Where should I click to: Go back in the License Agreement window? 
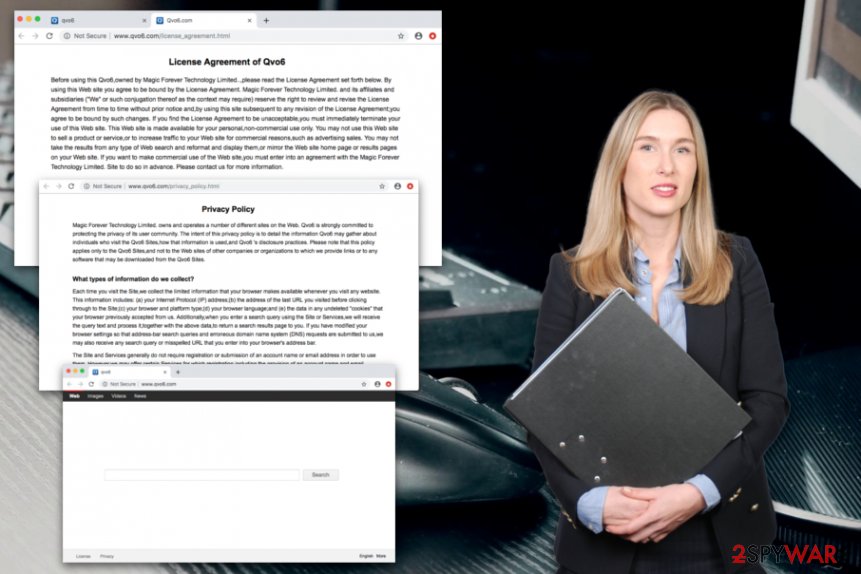21,36
